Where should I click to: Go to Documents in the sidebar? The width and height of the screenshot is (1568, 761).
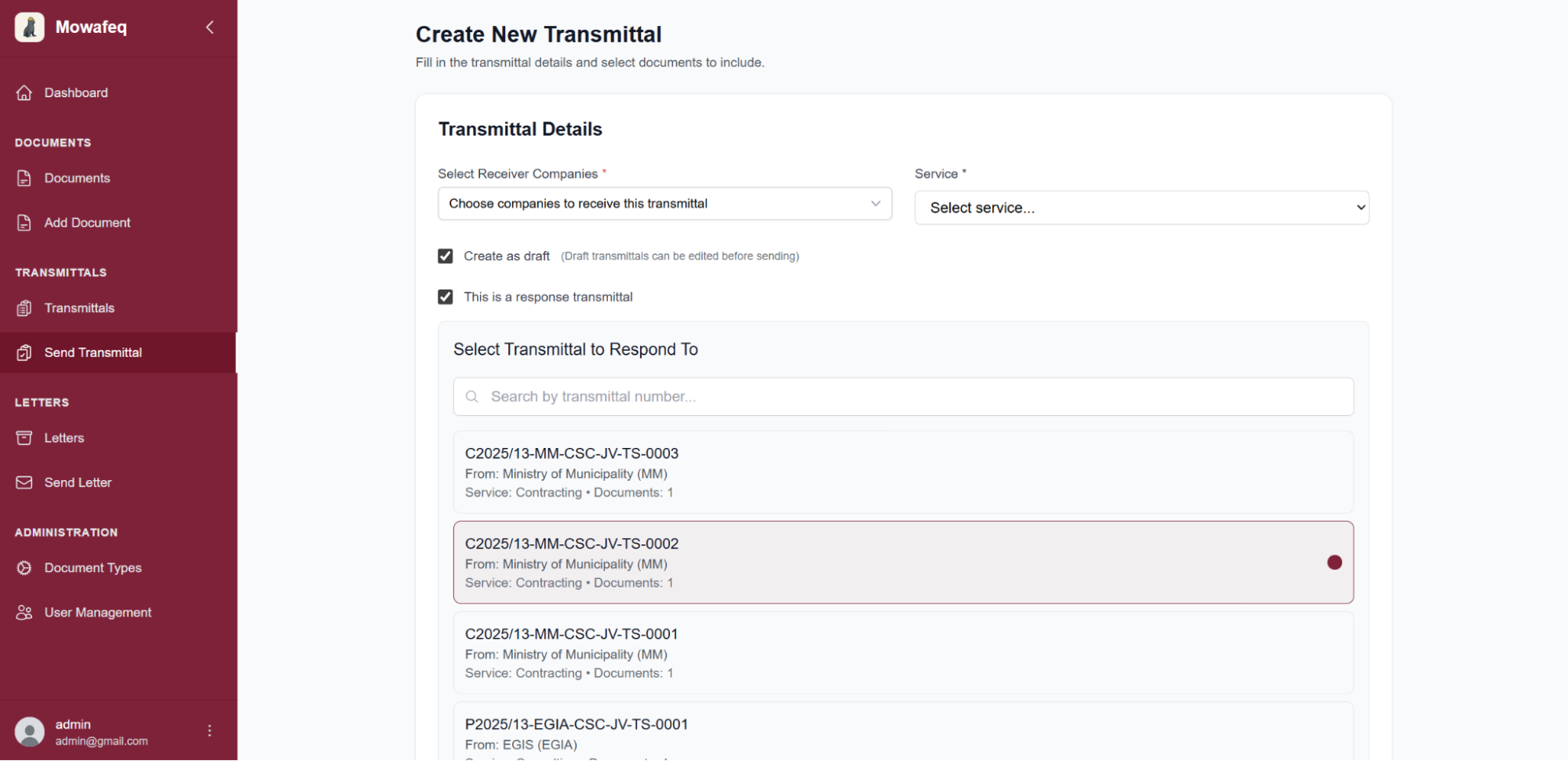coord(77,178)
